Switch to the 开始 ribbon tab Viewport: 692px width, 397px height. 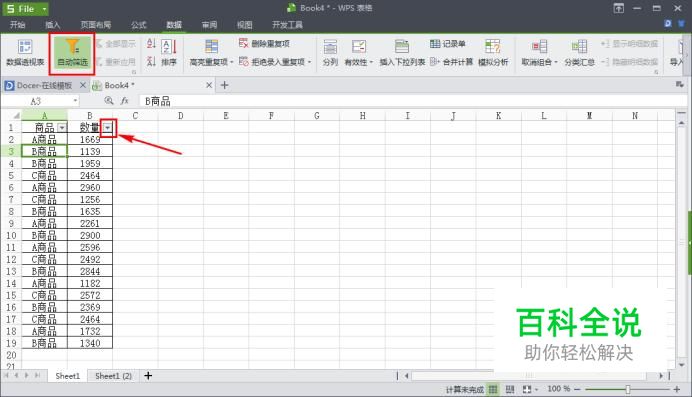point(18,25)
